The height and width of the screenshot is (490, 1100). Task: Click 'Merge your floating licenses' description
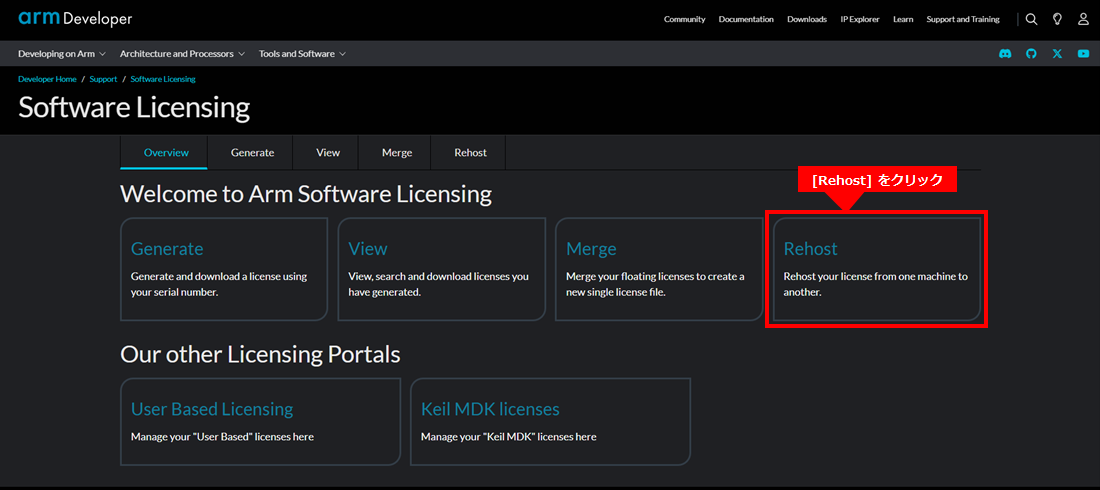(655, 284)
